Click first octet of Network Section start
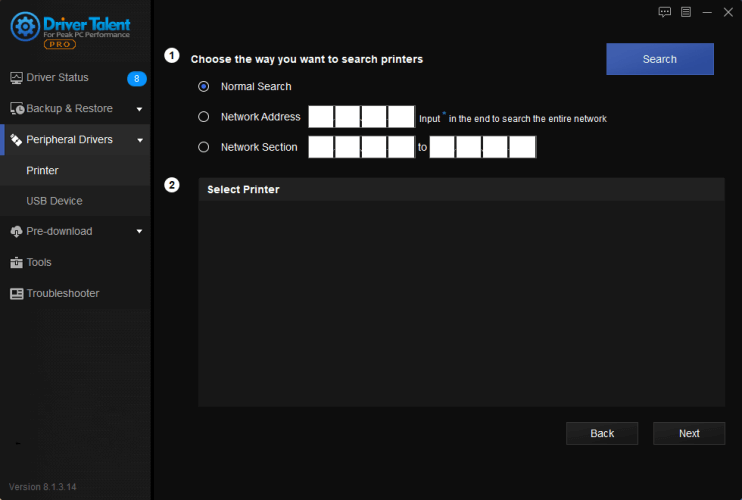The width and height of the screenshot is (742, 500). (321, 147)
